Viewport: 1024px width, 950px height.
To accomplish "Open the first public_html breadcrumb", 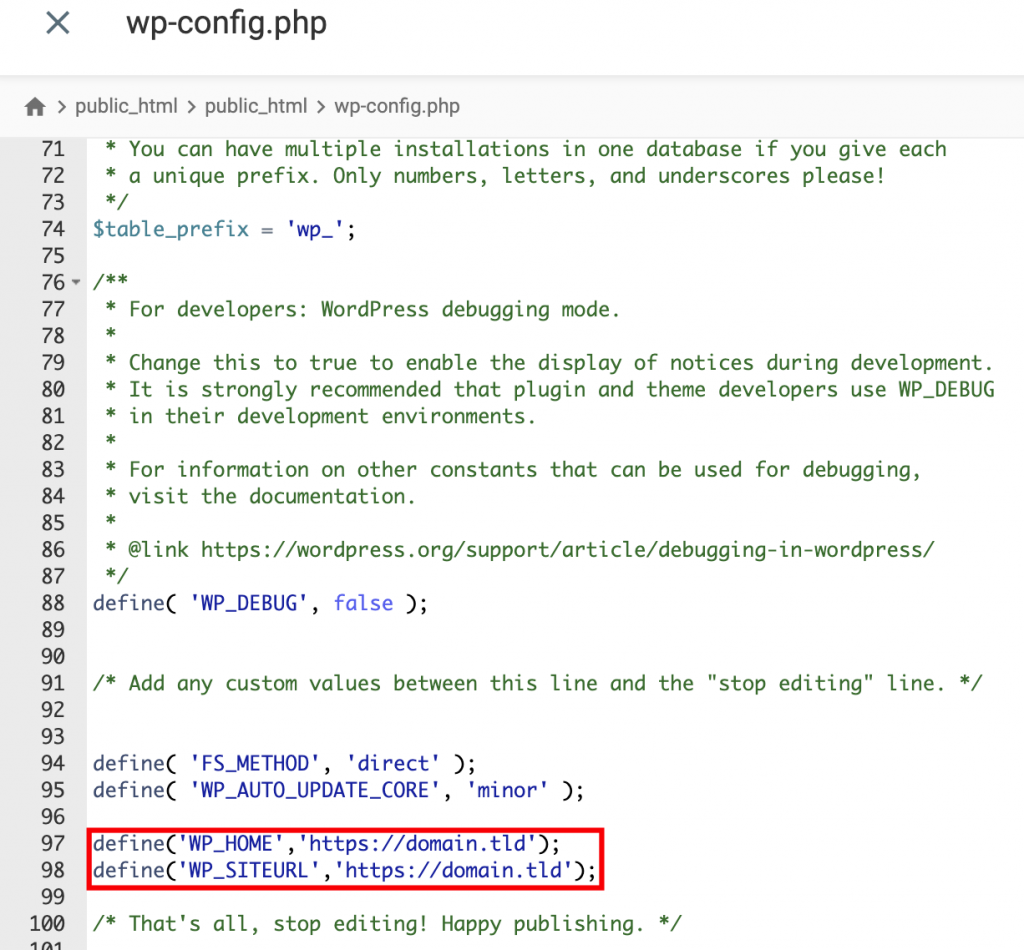I will pyautogui.click(x=127, y=105).
